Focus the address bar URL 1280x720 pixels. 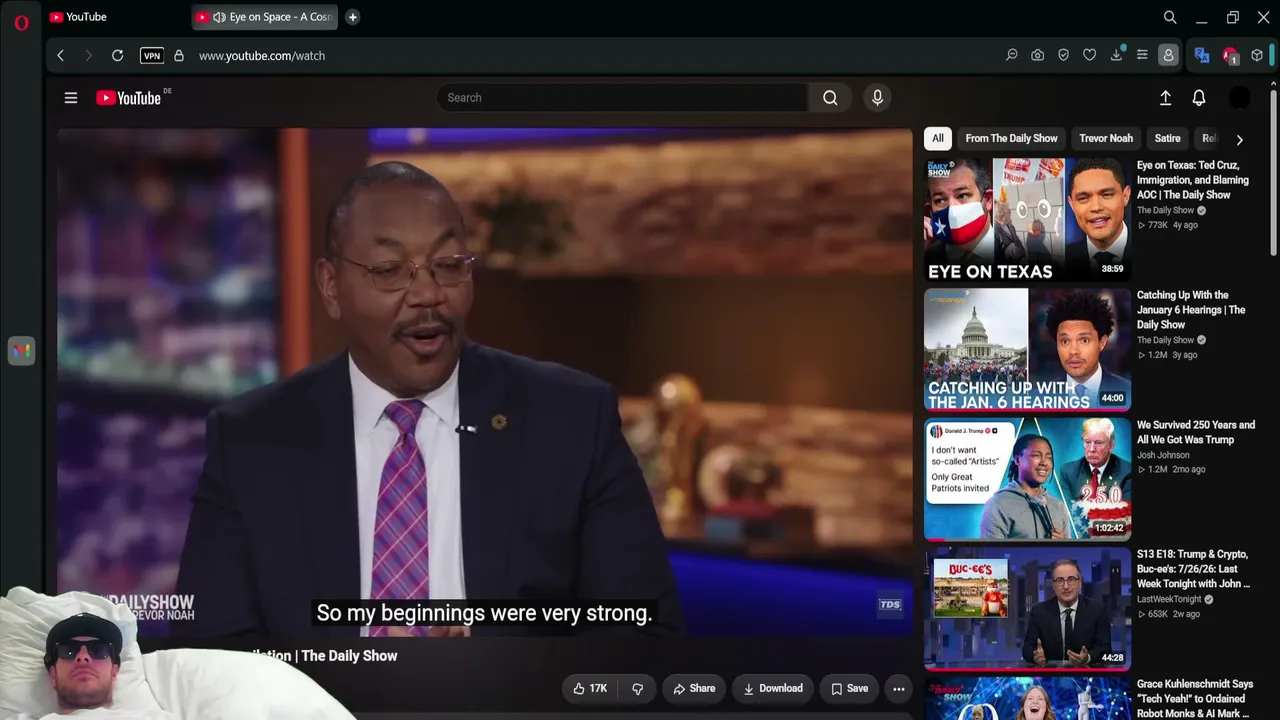click(262, 56)
